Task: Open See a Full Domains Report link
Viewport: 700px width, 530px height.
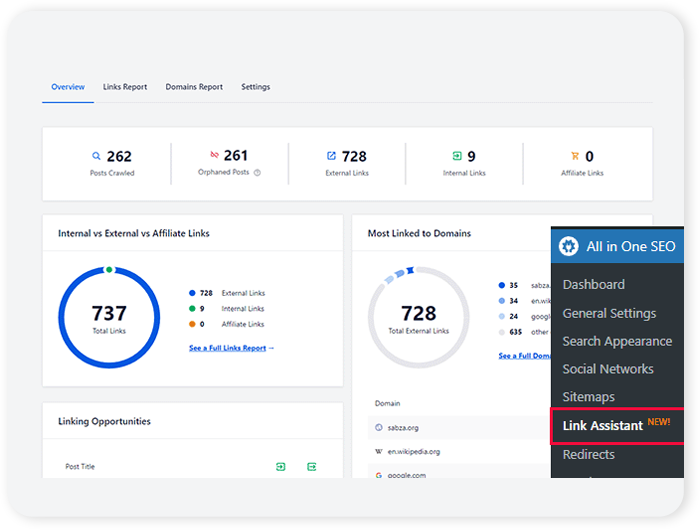Action: (x=525, y=356)
